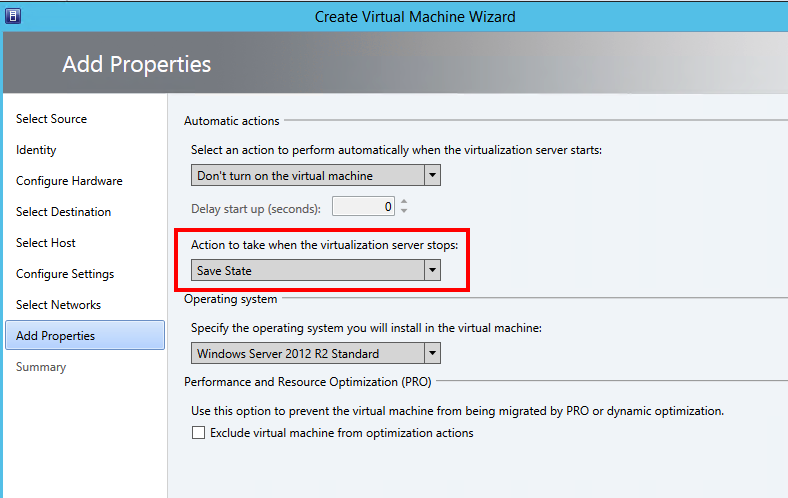Expand the Save State stop action dropdown
This screenshot has height=498, width=788.
point(432,270)
